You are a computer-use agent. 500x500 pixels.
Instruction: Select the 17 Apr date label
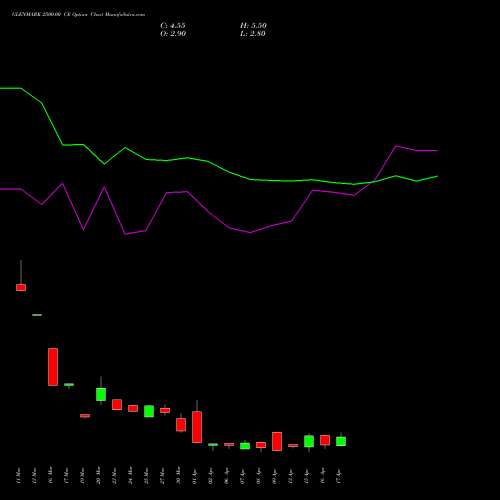pos(339,476)
